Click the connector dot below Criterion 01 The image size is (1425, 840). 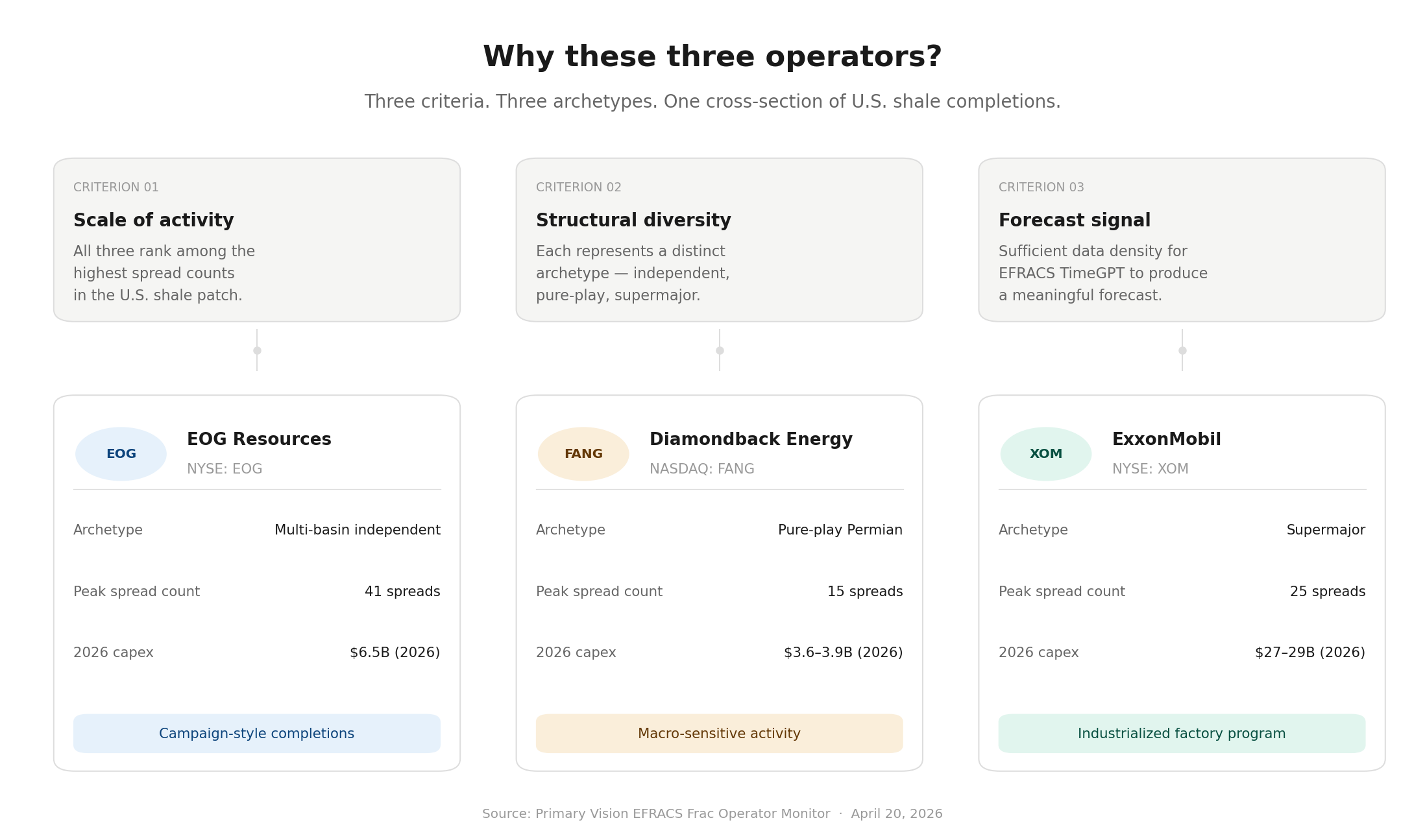[257, 351]
